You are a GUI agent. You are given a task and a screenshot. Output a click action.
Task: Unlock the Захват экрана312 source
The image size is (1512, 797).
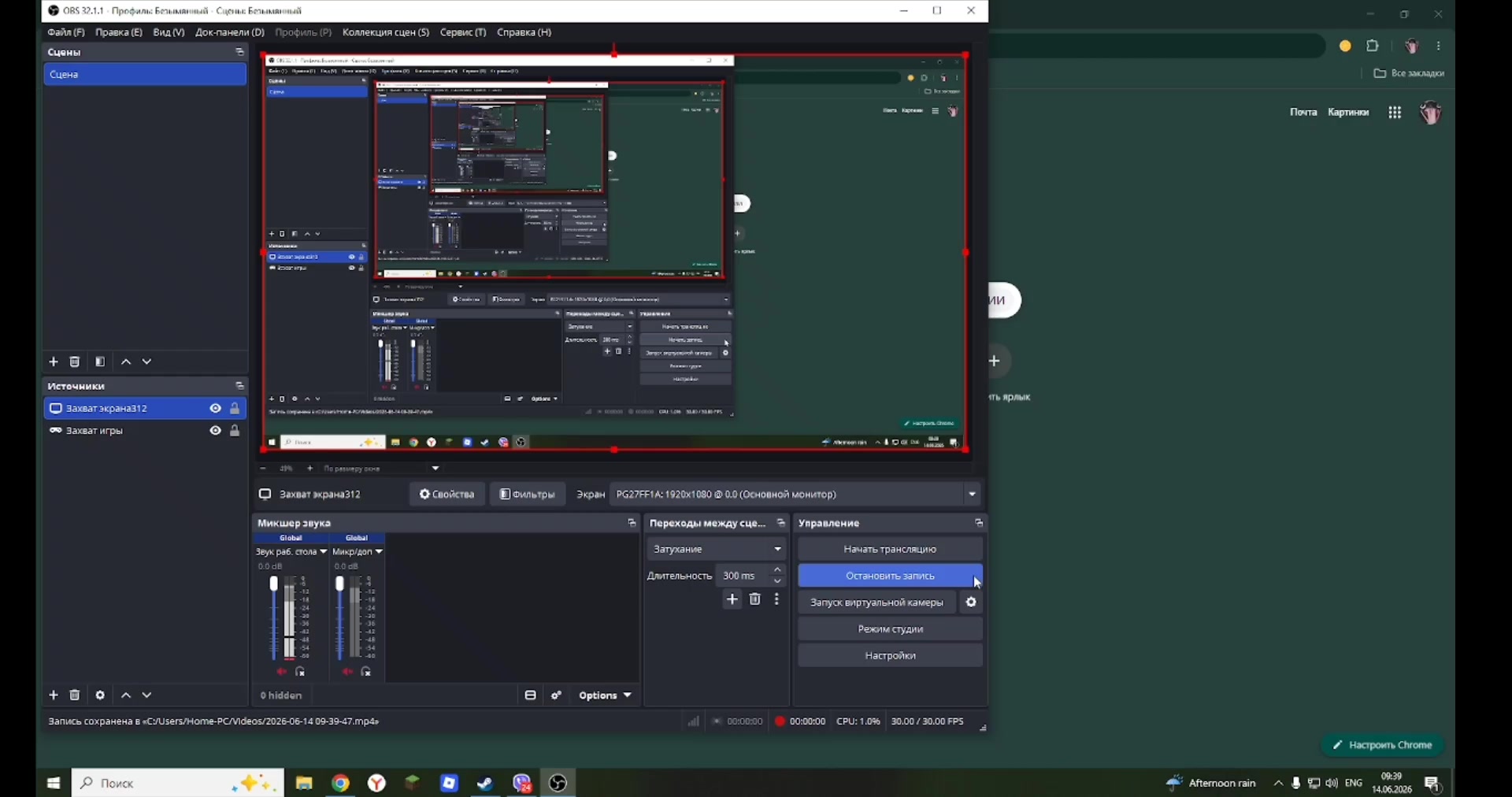[235, 409]
